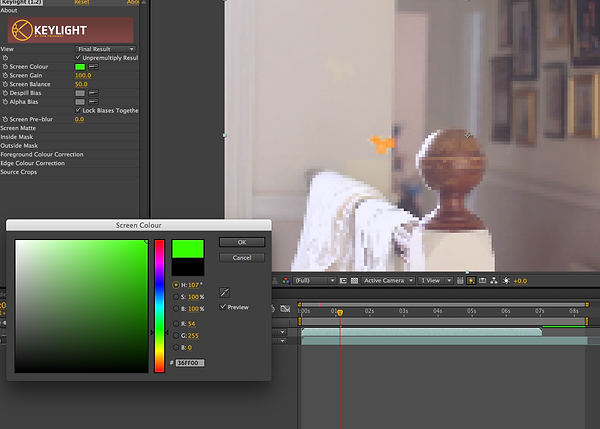This screenshot has width=600, height=429.
Task: Click the Screen Pre-blur value 0.0
Action: click(x=79, y=119)
